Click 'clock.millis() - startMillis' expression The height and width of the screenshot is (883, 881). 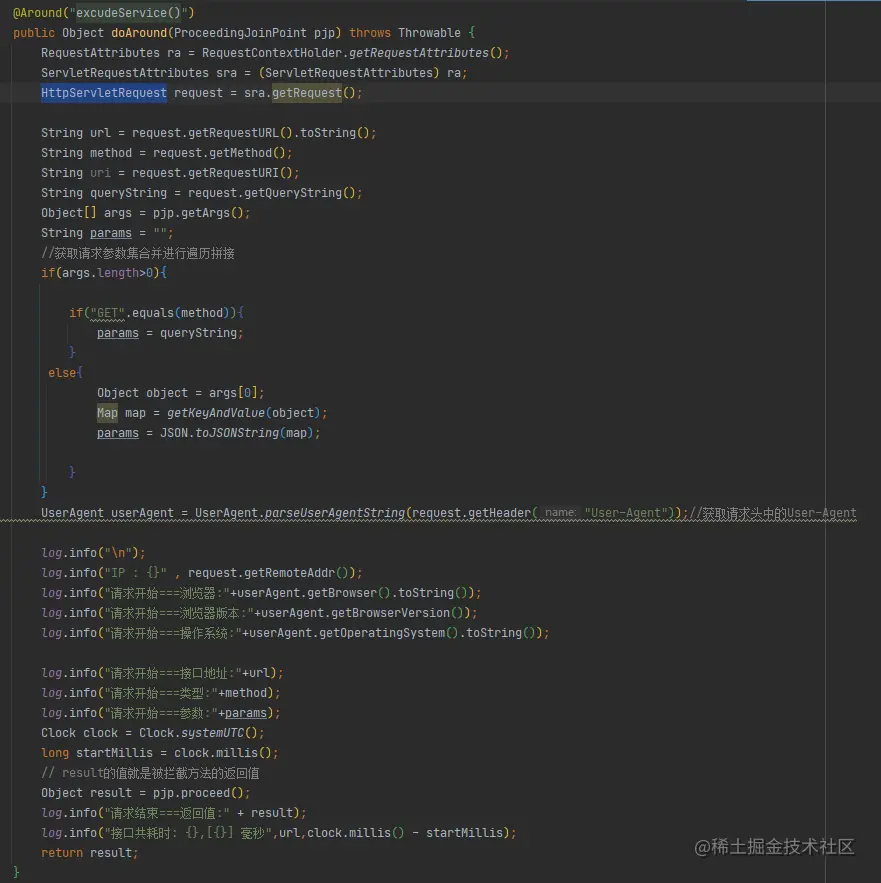[404, 833]
